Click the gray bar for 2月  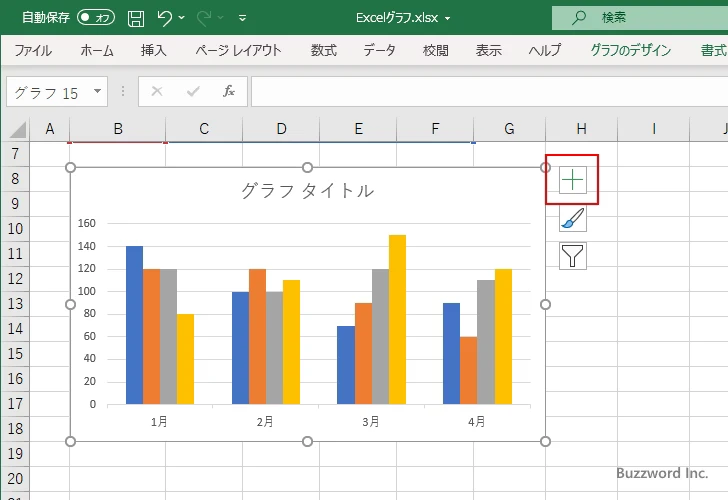(274, 348)
